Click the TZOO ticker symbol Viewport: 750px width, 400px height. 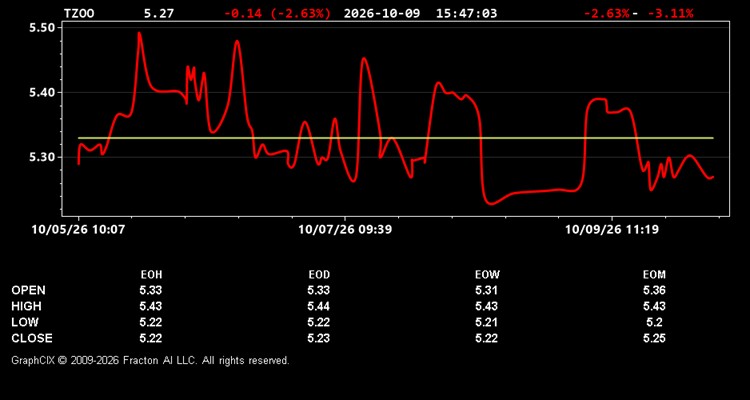79,13
